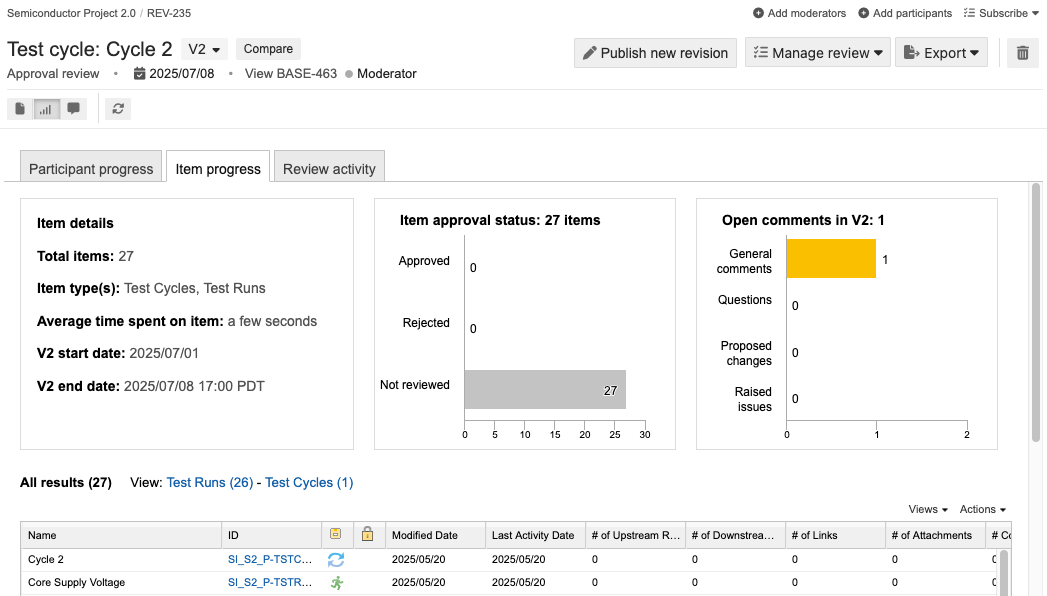Open the Views dropdown above the table
Screen dimensions: 1047x596
pos(929,510)
